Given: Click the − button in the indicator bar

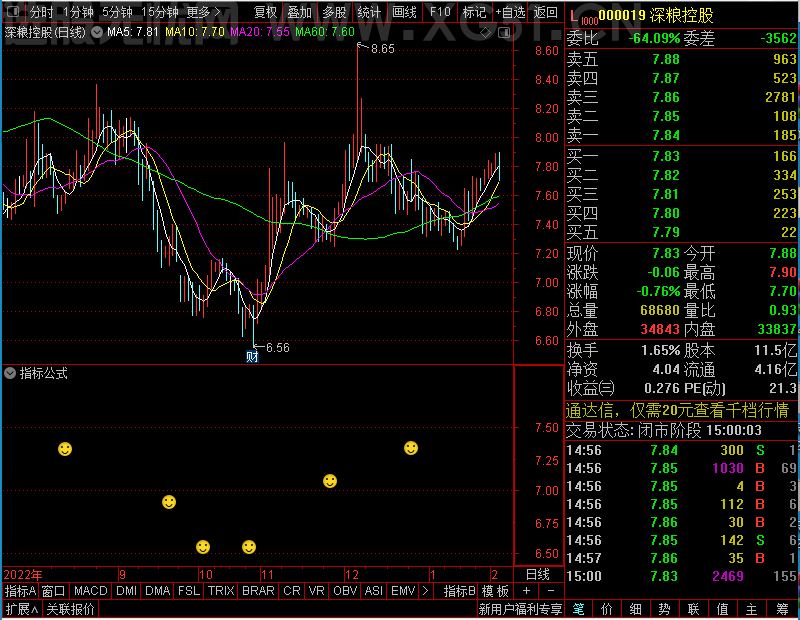Looking at the screenshot, I should (551, 591).
